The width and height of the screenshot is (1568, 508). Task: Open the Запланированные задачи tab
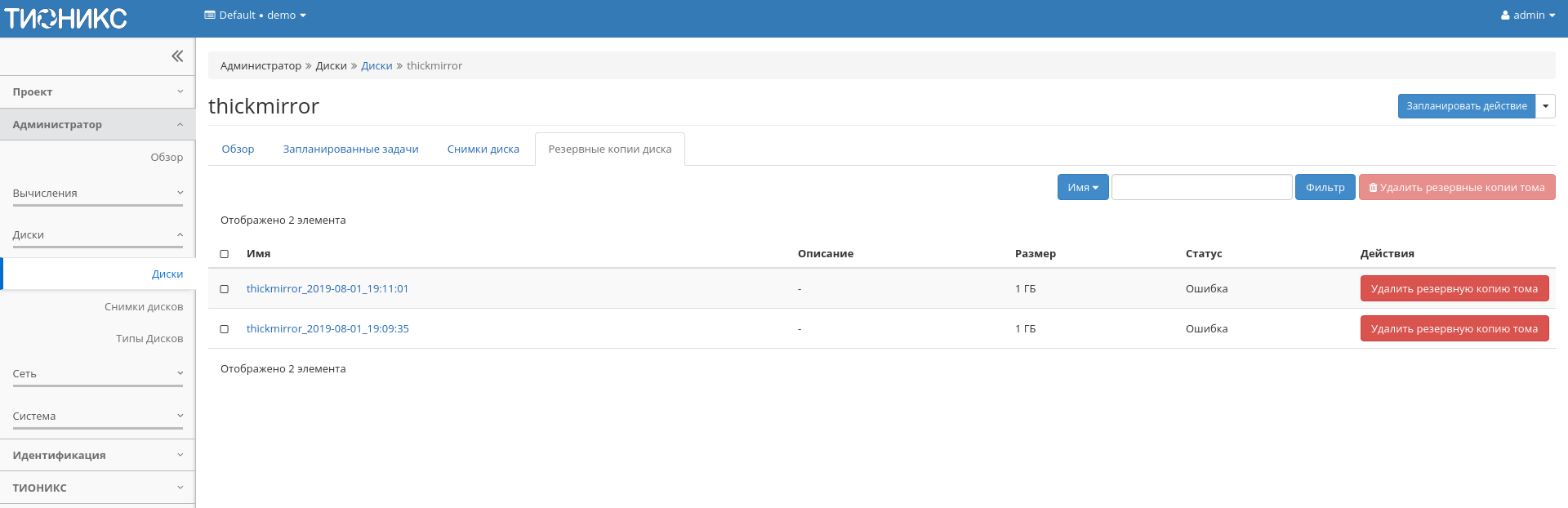click(350, 149)
